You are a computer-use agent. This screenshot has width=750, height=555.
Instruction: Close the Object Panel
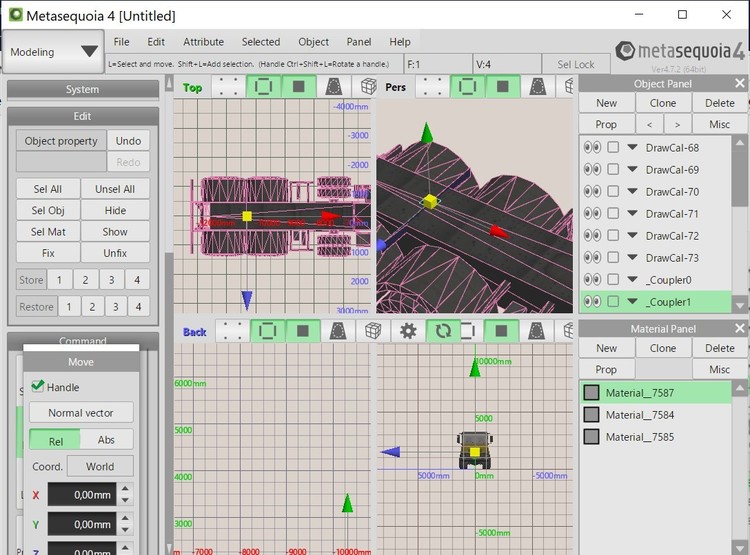coord(739,84)
